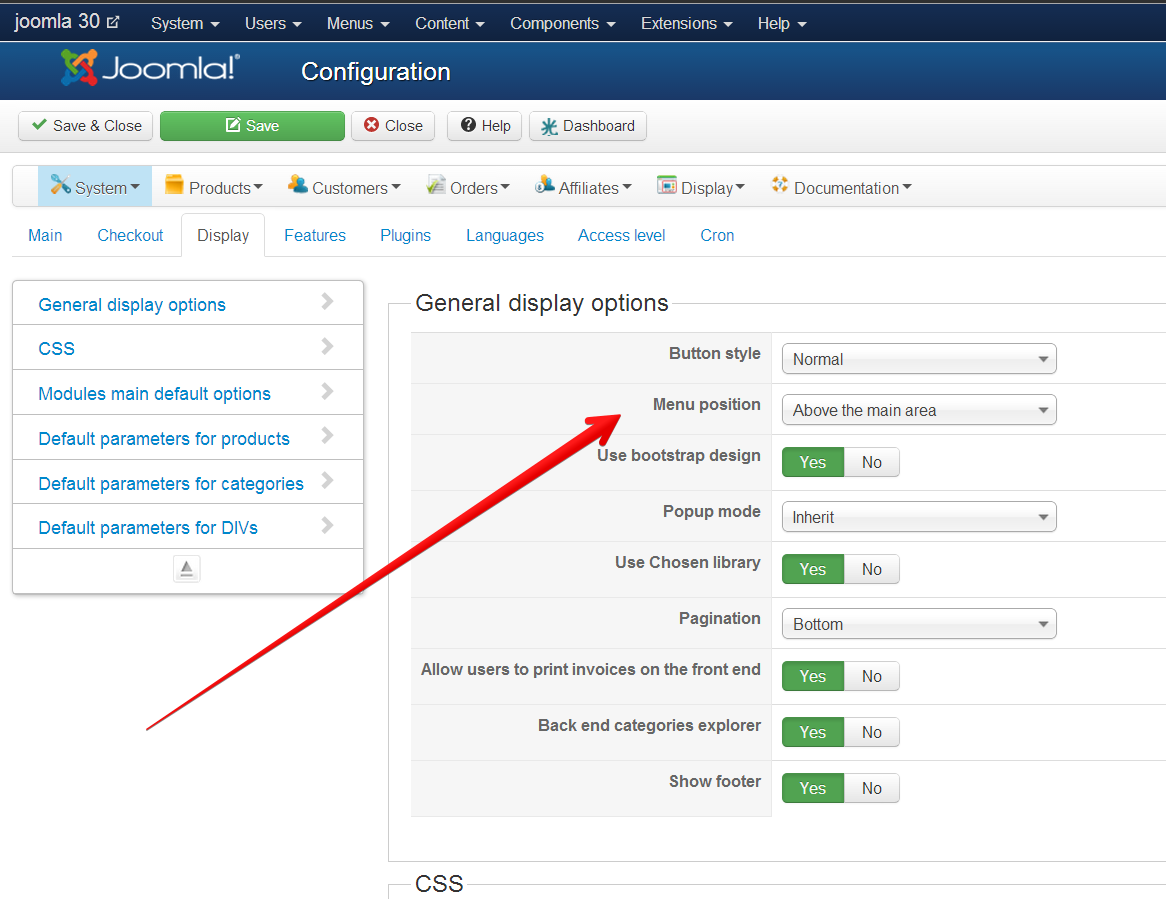1166x899 pixels.
Task: Click the Orders notepad icon
Action: (436, 185)
